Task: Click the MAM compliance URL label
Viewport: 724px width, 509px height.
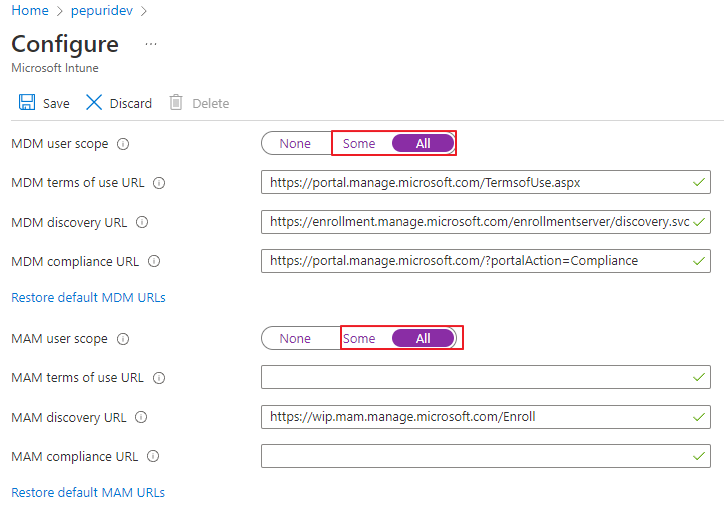Action: 74,456
